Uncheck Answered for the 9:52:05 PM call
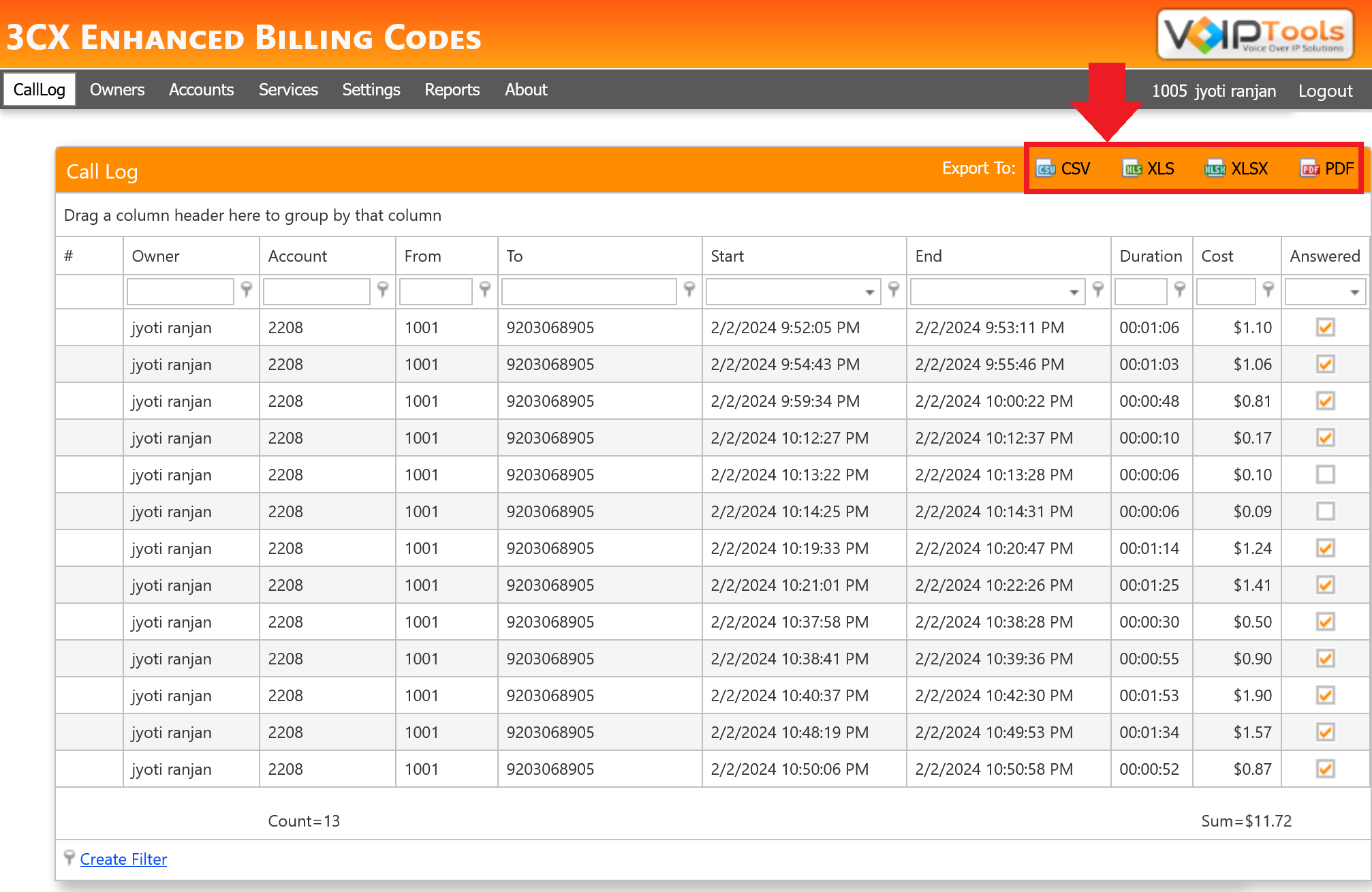Image resolution: width=1372 pixels, height=892 pixels. click(1325, 328)
